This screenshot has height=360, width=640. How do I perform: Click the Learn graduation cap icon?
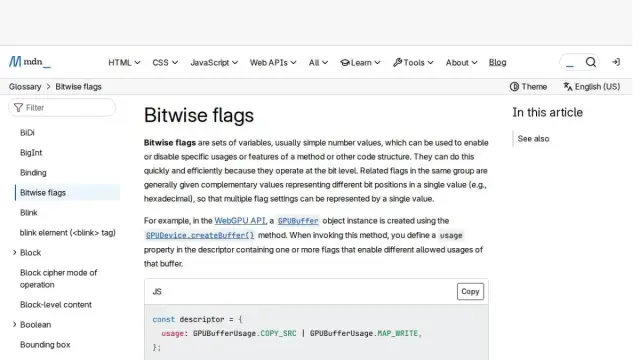345,62
